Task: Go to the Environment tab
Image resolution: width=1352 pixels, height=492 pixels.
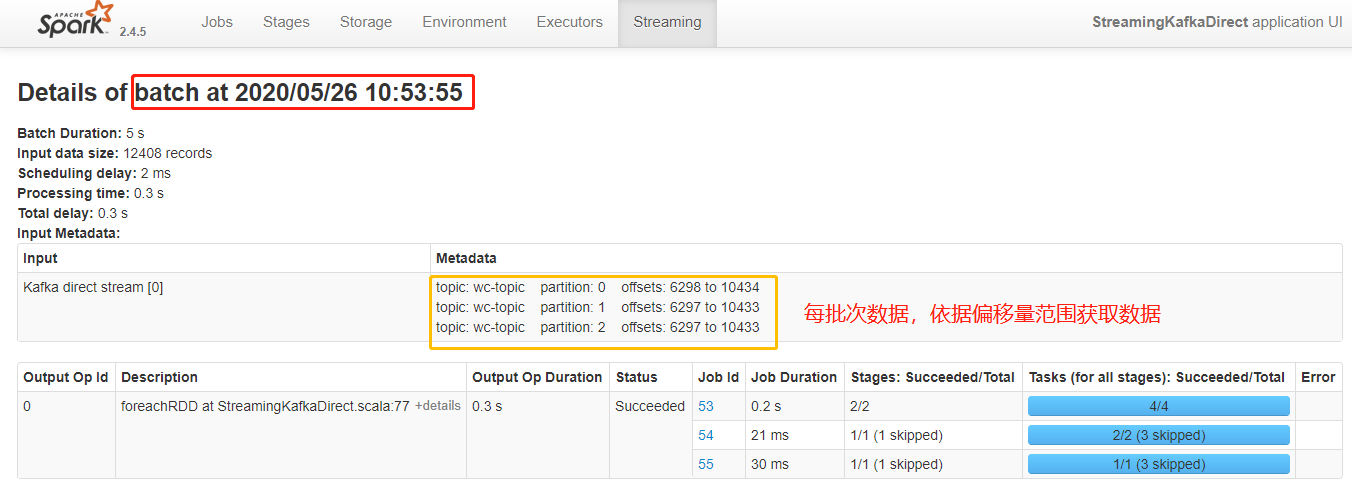Action: (x=464, y=22)
